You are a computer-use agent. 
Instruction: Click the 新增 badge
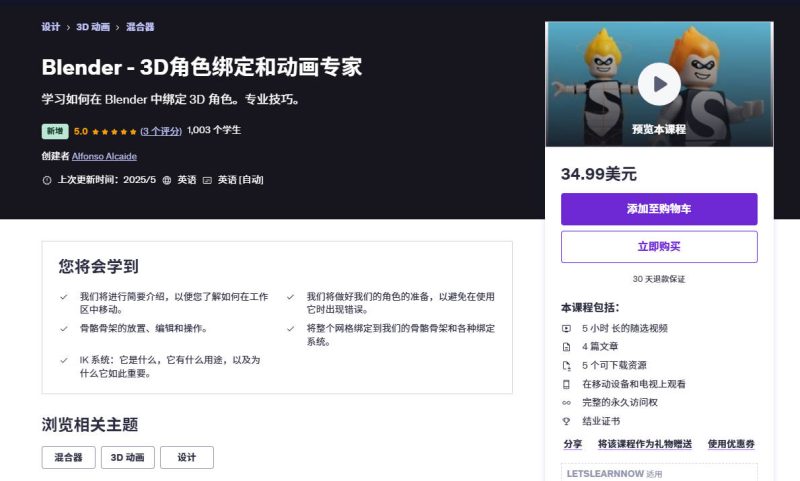click(x=55, y=131)
